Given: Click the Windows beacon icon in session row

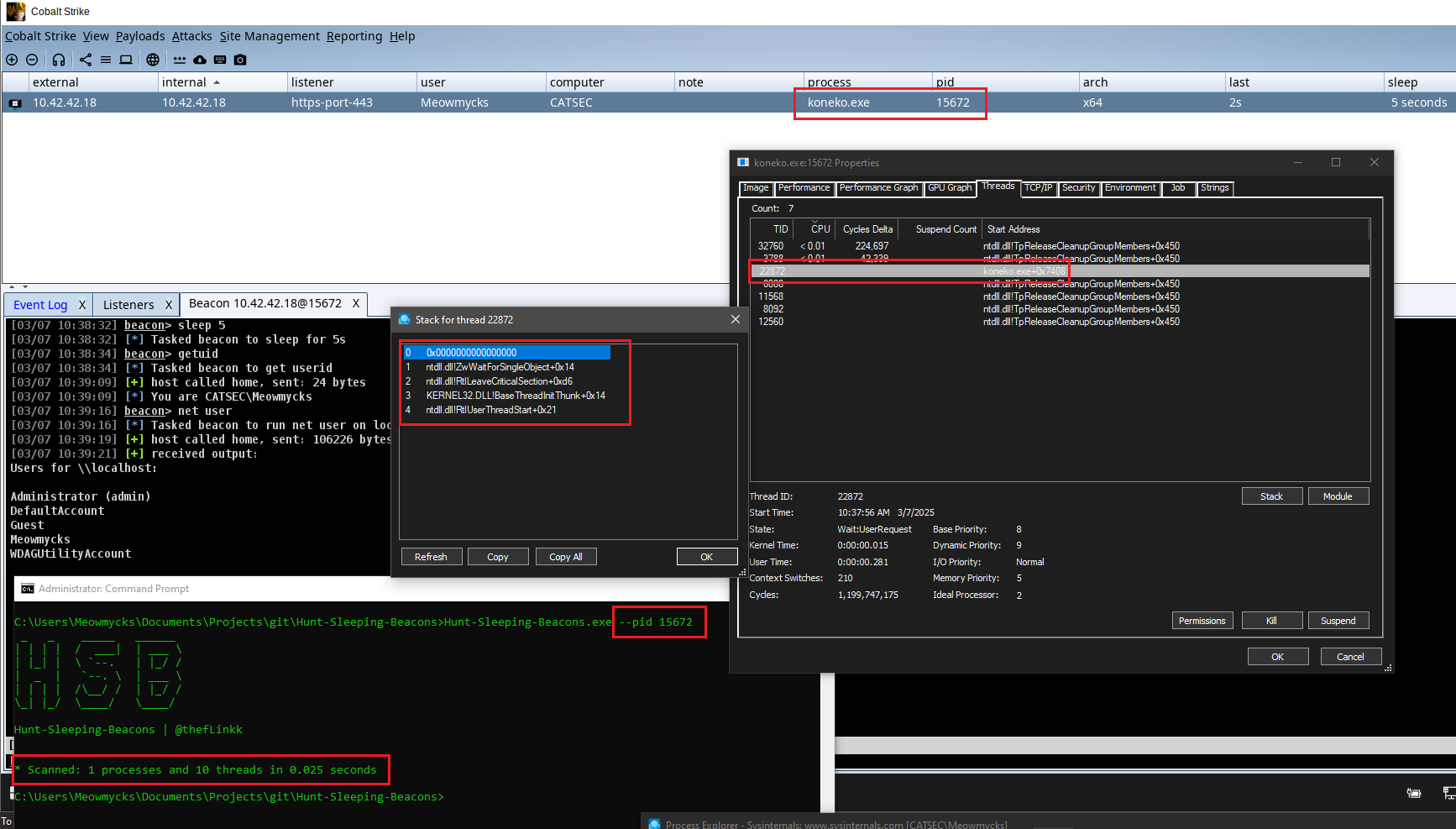Looking at the screenshot, I should (15, 103).
